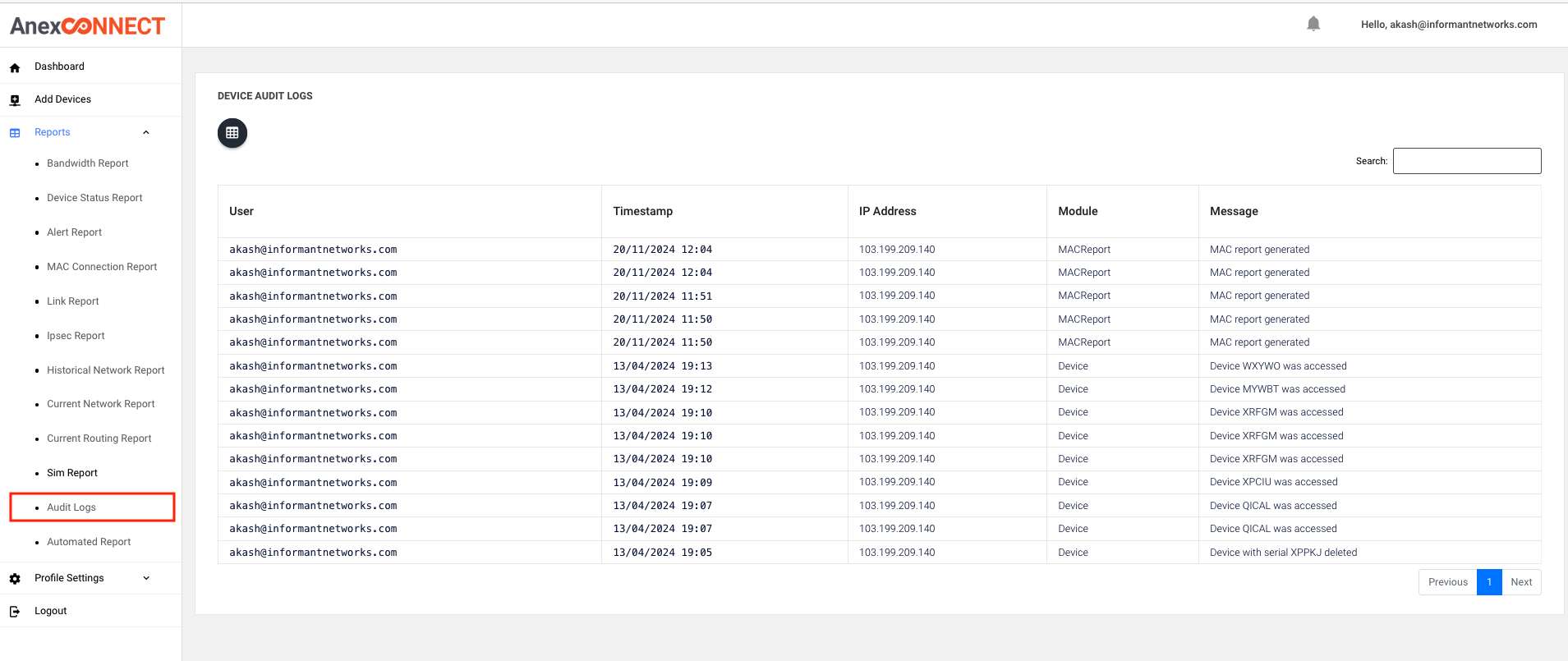The height and width of the screenshot is (661, 1568).
Task: Select page 1 in pagination
Action: 1489,582
